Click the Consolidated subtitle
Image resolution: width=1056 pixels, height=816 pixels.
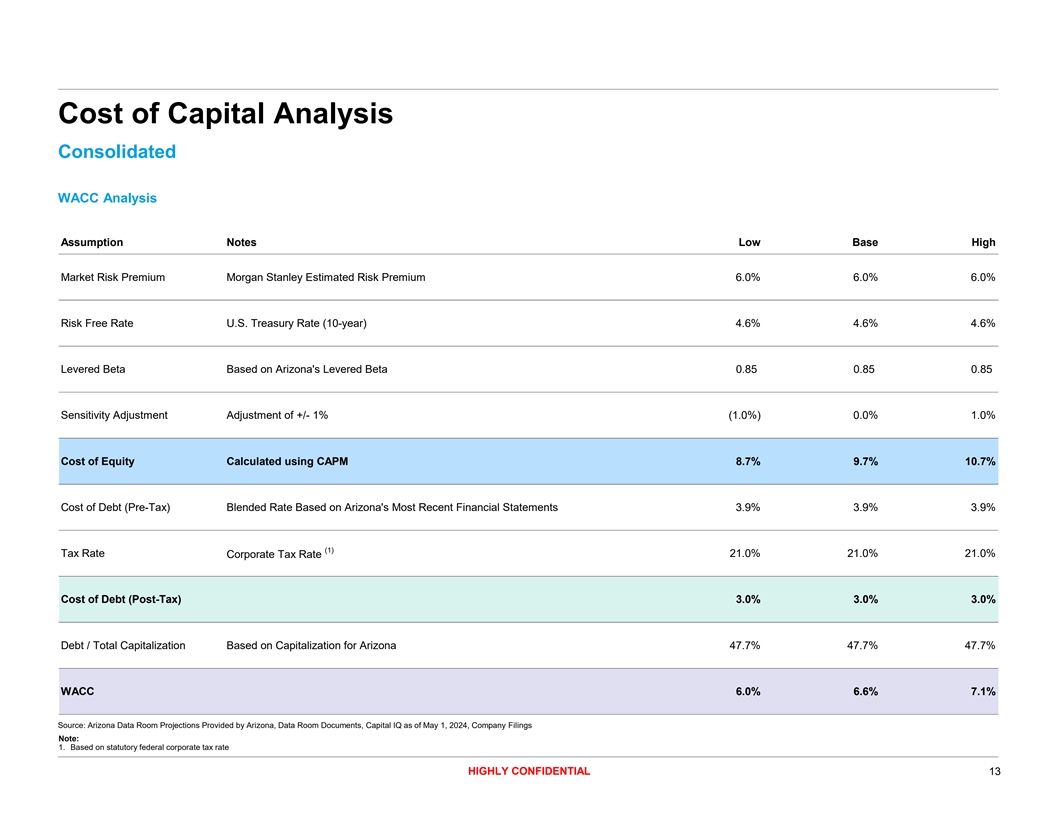point(117,152)
